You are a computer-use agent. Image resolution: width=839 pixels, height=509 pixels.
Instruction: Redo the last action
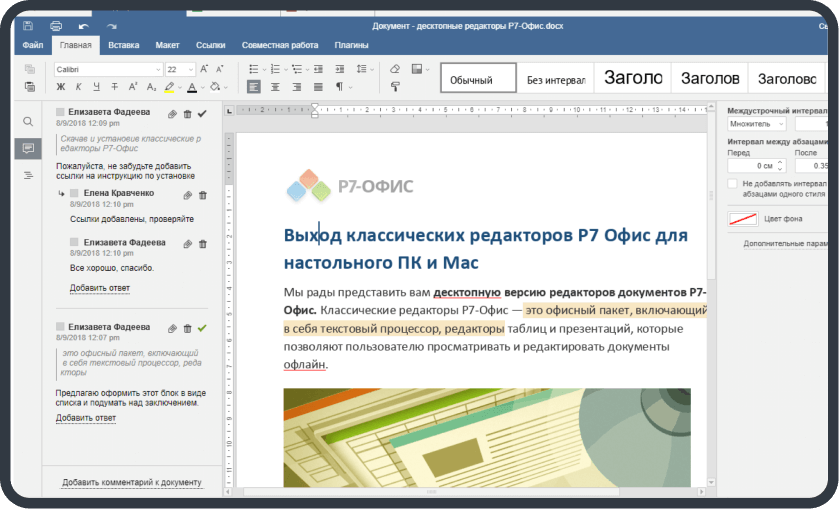[111, 26]
